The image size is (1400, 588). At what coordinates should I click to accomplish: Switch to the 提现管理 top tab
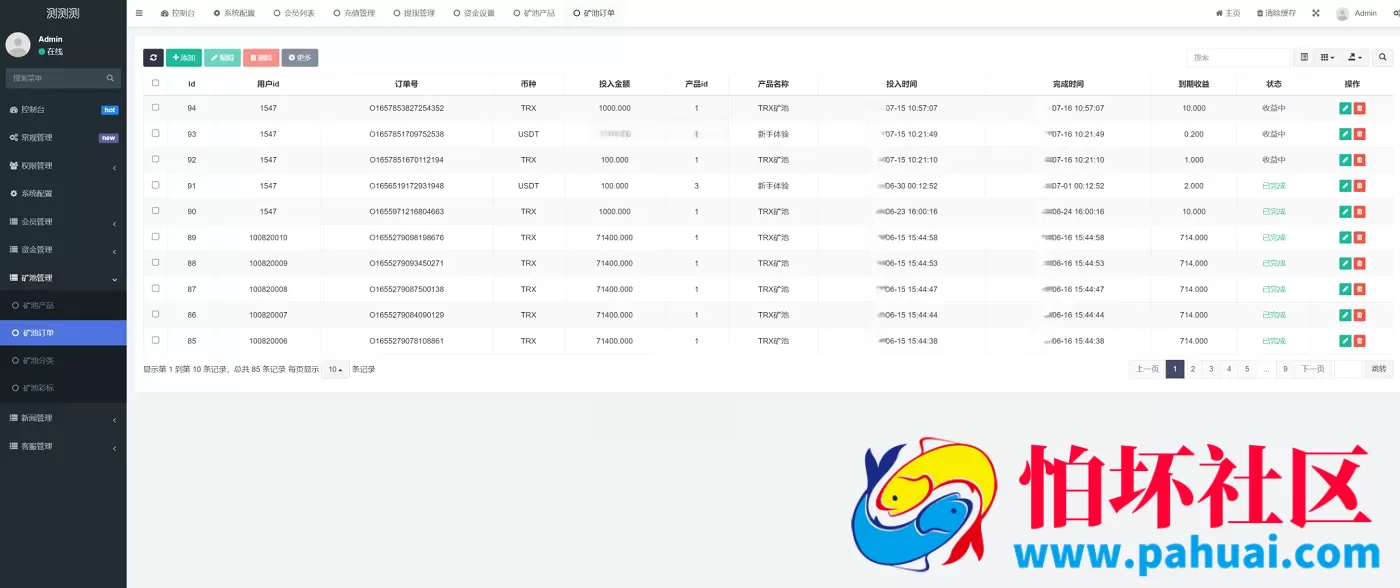(414, 13)
